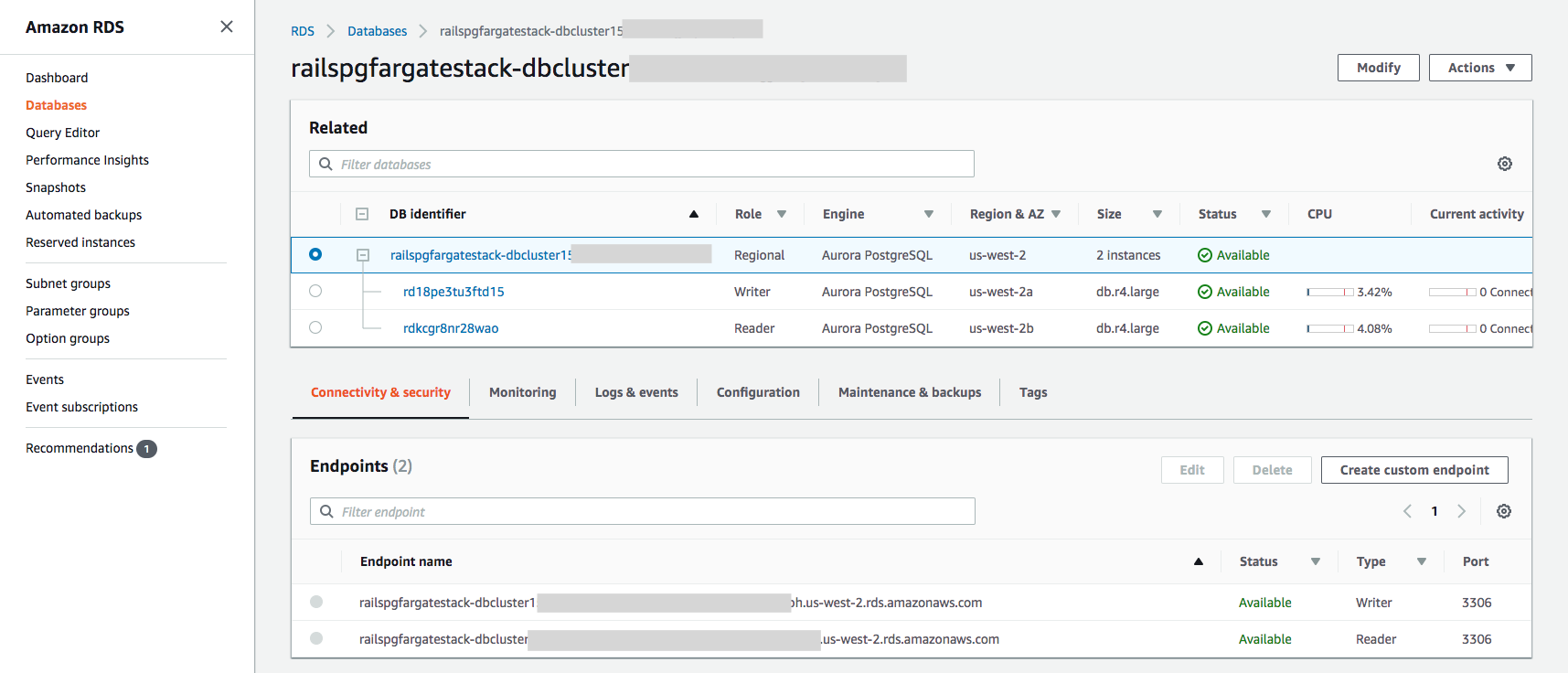Focus the Filter databases search field

[642, 164]
